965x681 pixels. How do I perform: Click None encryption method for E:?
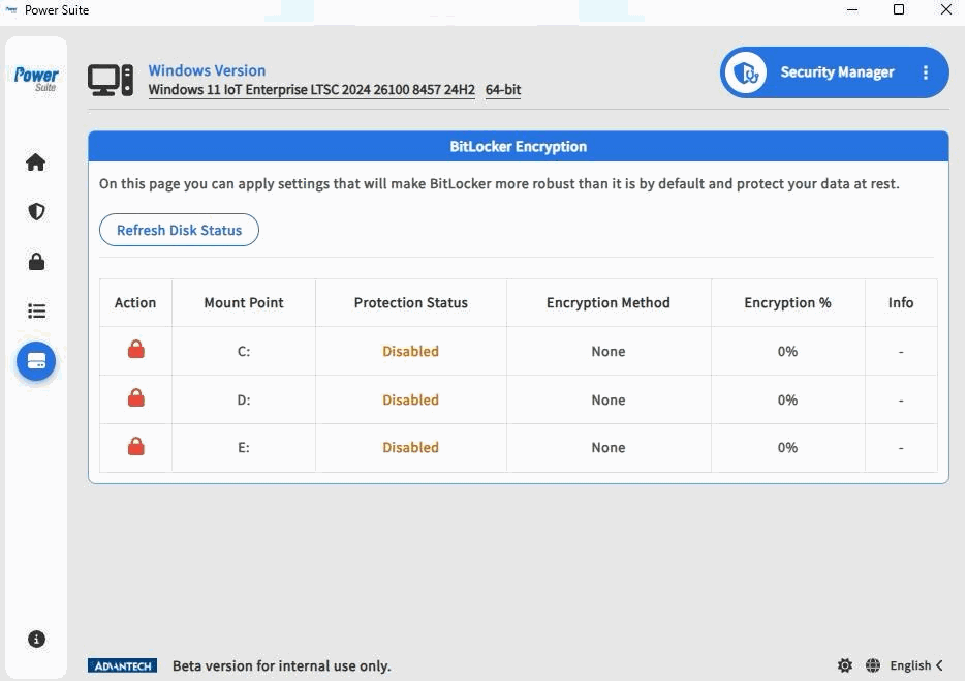click(608, 447)
